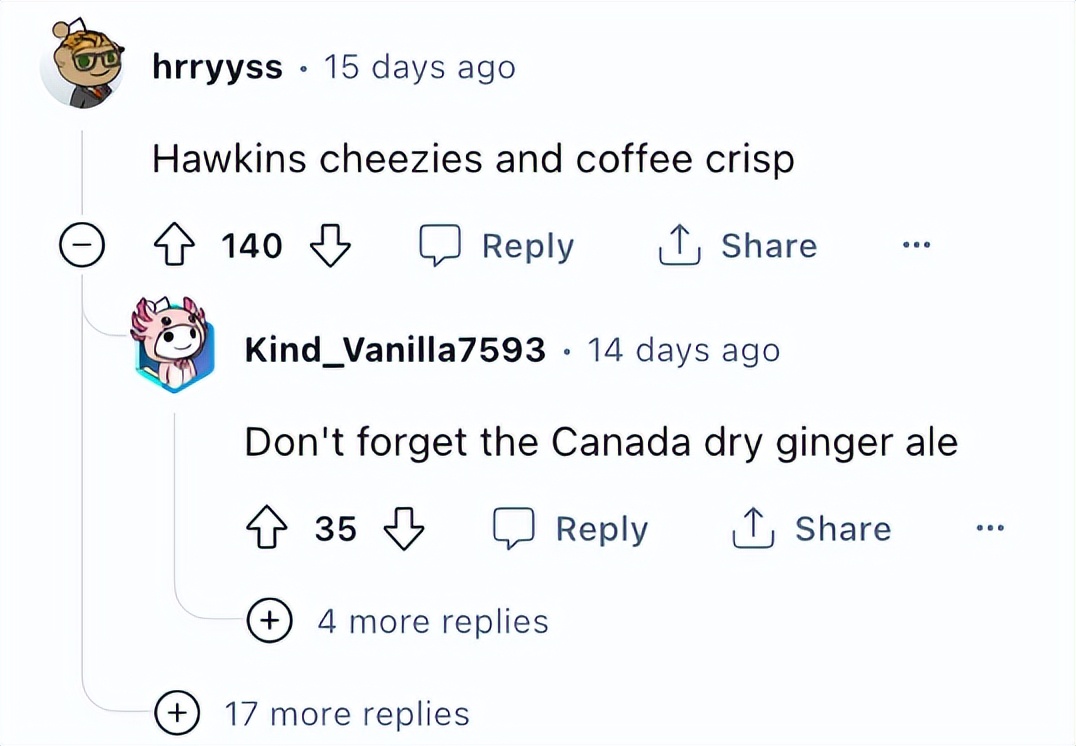This screenshot has width=1076, height=746.
Task: Click Kind_Vanilla7593 axolotl avatar
Action: point(174,345)
